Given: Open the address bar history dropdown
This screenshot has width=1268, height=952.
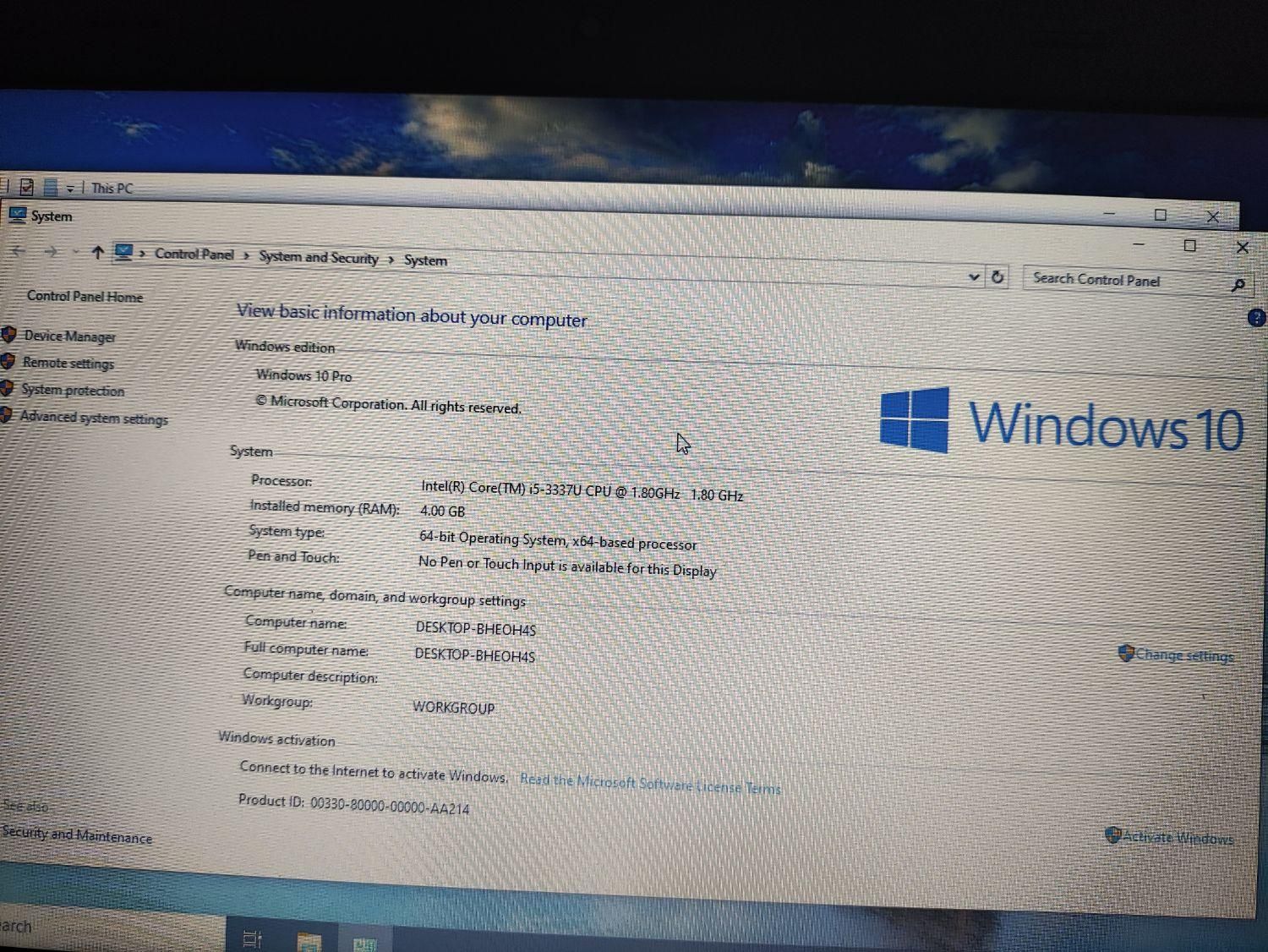Looking at the screenshot, I should pyautogui.click(x=973, y=276).
